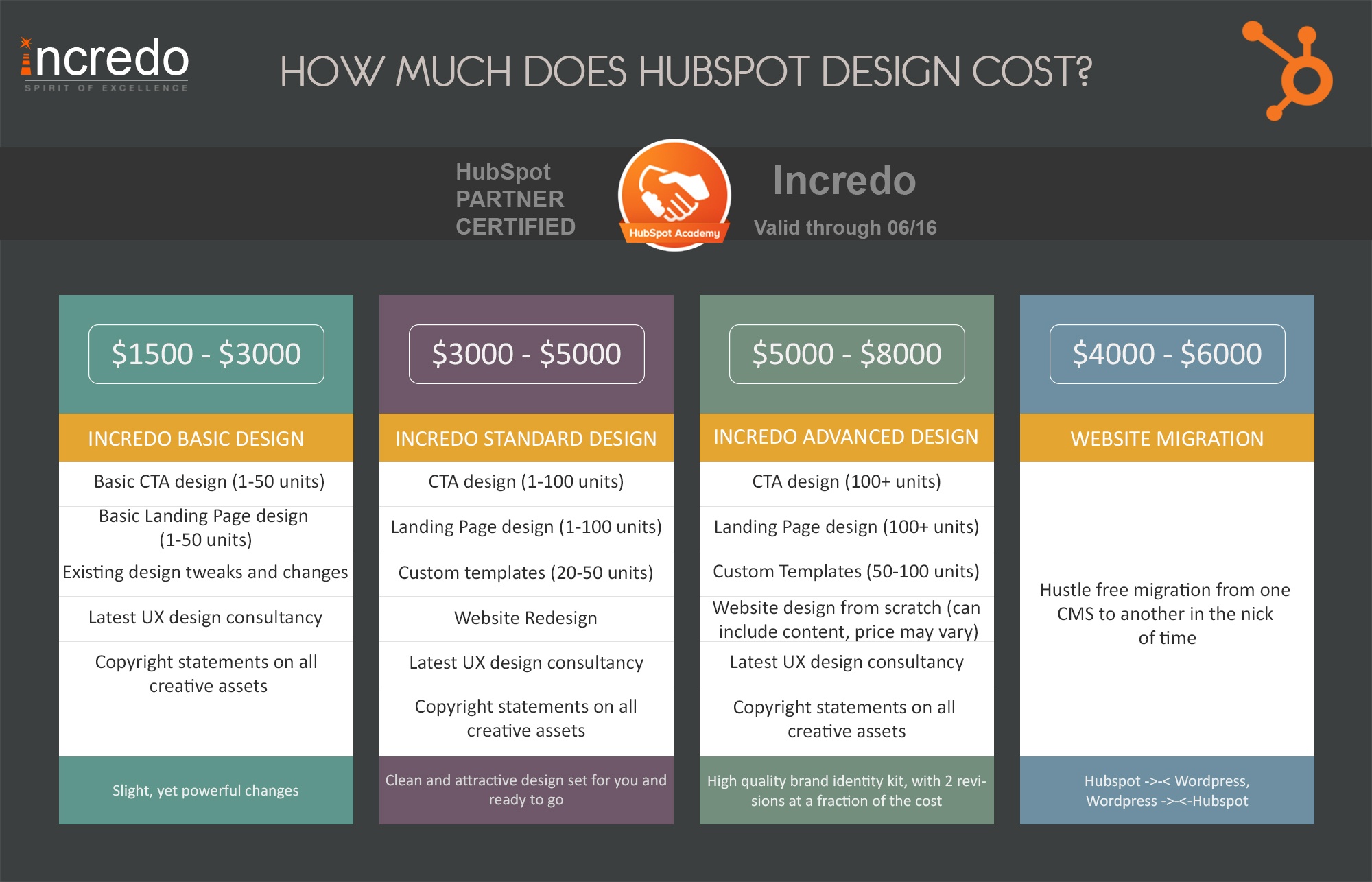Click 'Latest UX design consultancy' in Basic column

click(x=206, y=619)
